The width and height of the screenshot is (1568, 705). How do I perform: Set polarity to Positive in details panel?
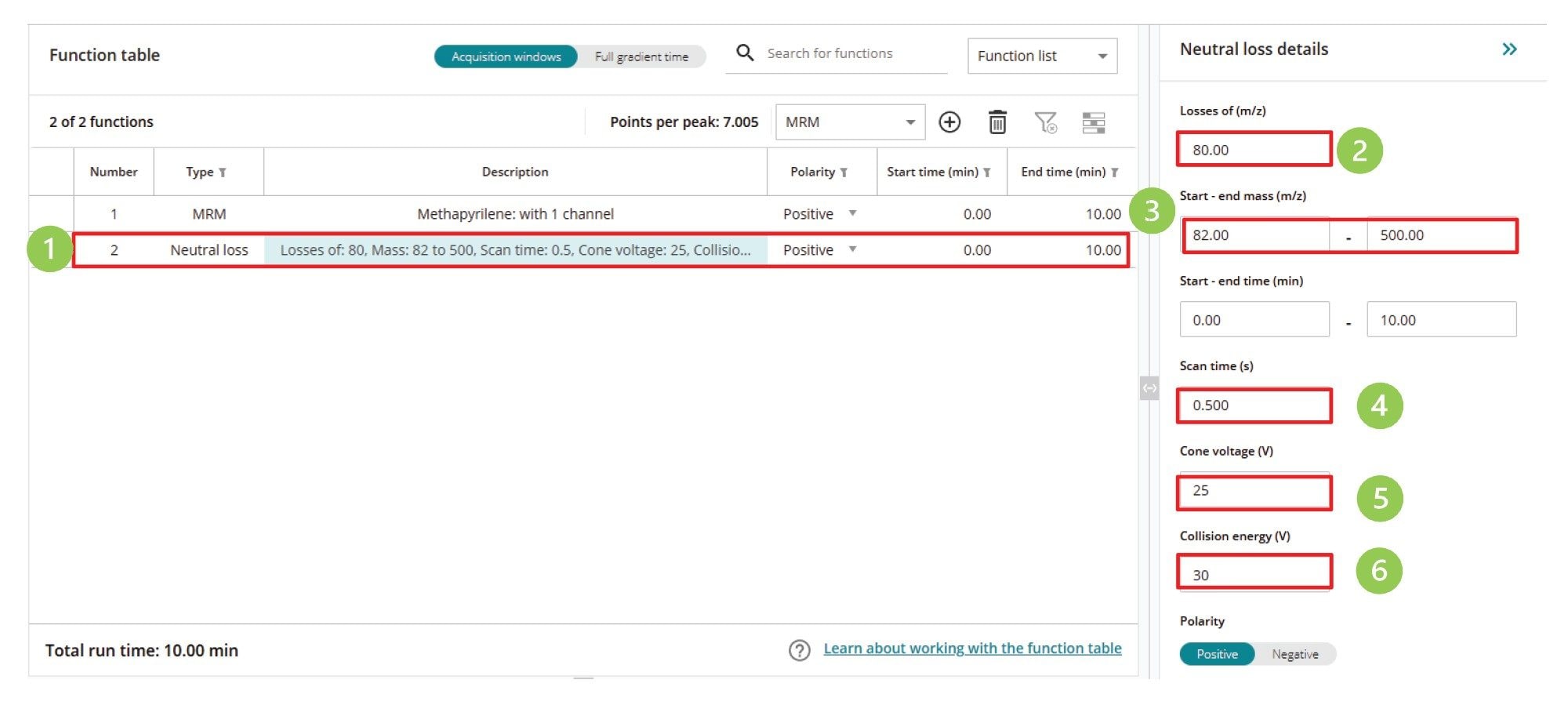pyautogui.click(x=1217, y=654)
